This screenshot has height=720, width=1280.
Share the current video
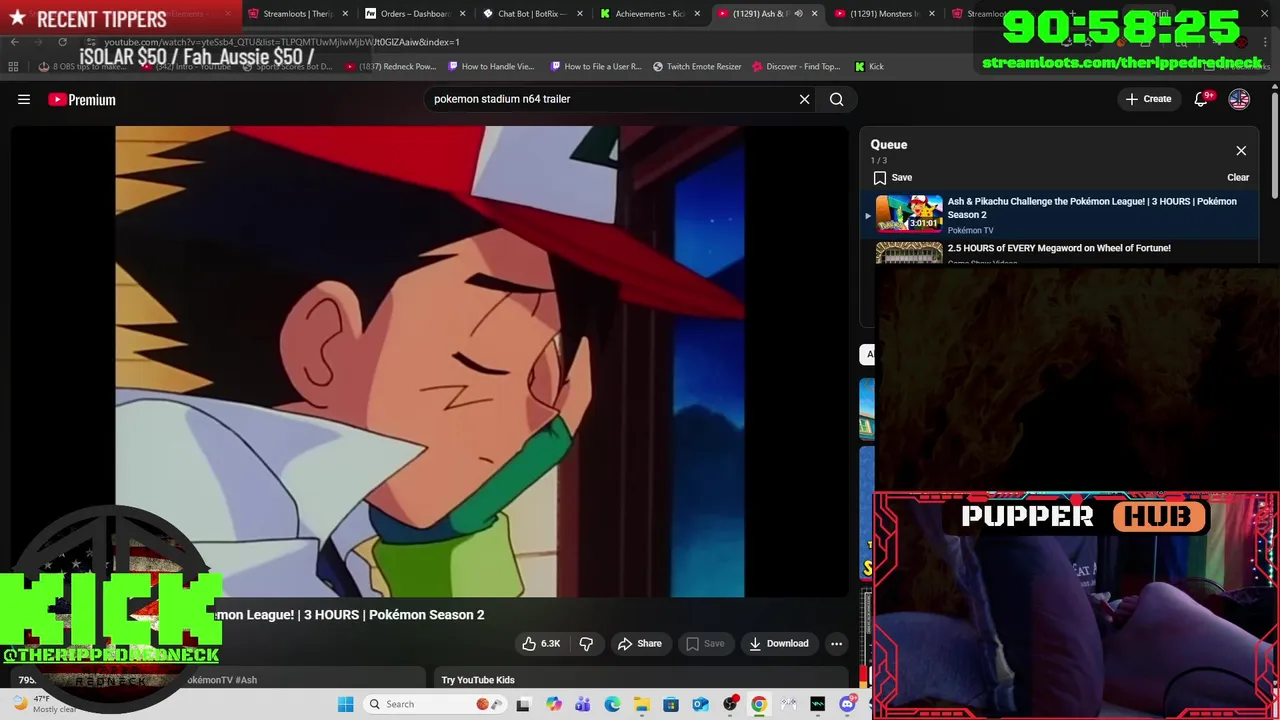[x=640, y=643]
